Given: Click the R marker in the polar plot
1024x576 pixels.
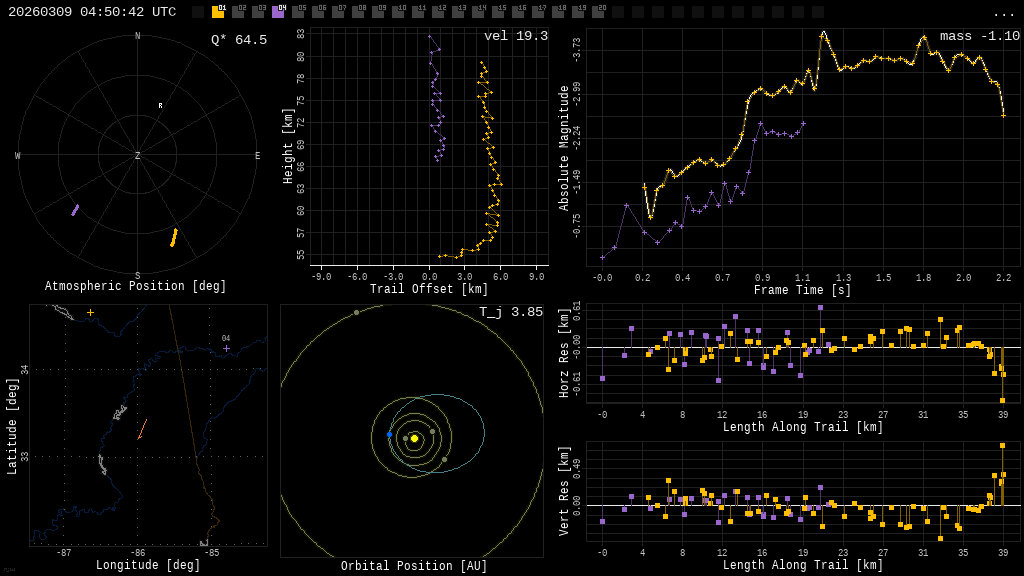Looking at the screenshot, I should click(x=160, y=106).
